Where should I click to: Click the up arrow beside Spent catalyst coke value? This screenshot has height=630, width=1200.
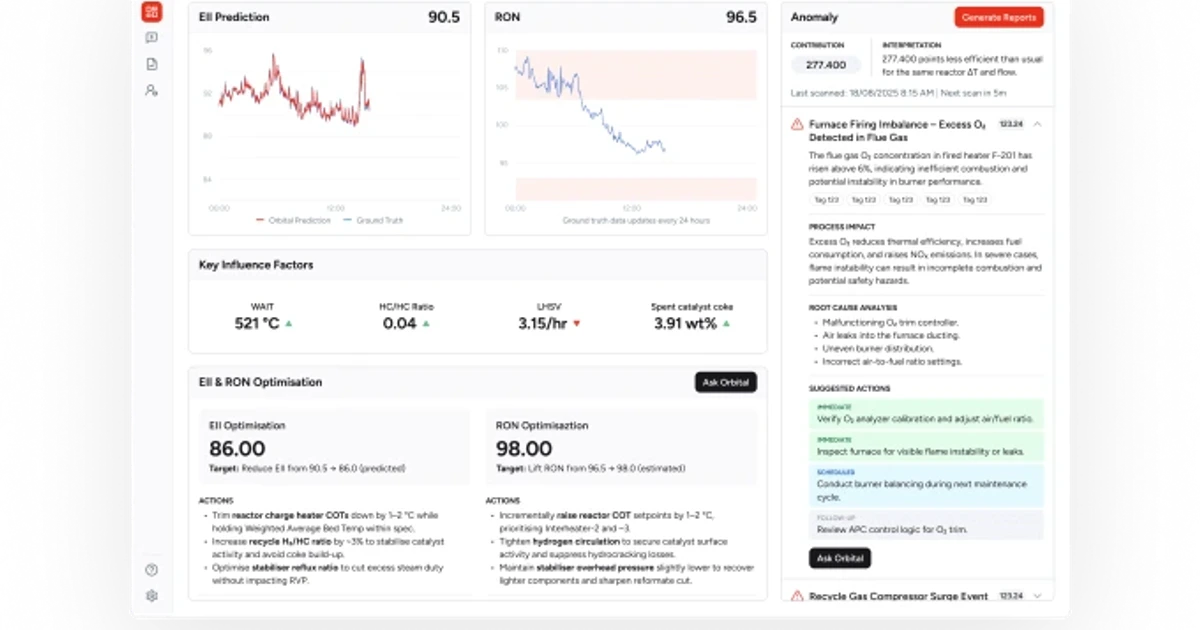pos(726,324)
